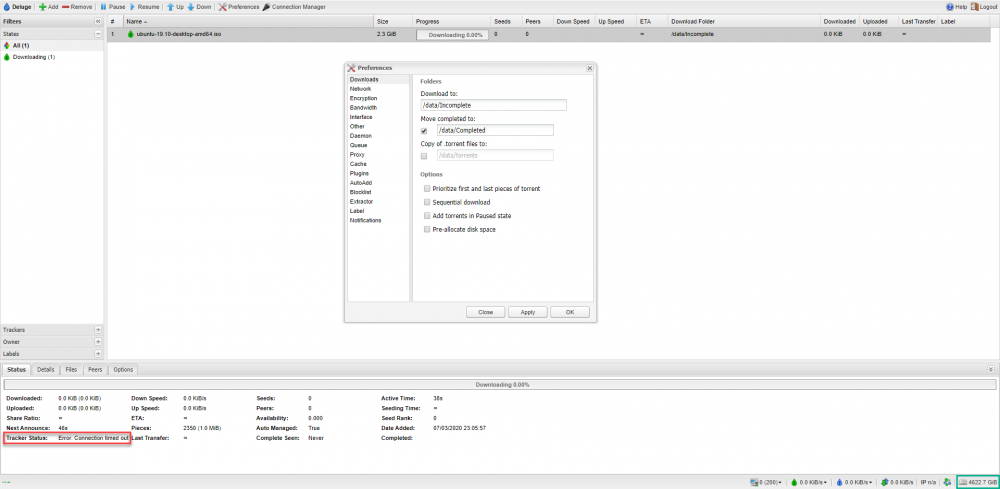Click the Close button in Preferences
1000x489 pixels.
point(485,312)
